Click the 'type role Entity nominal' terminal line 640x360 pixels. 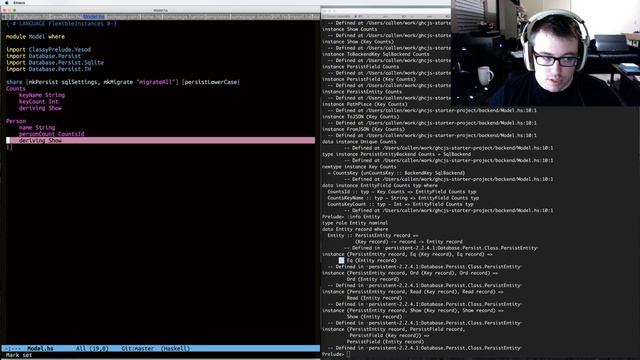pyautogui.click(x=355, y=223)
